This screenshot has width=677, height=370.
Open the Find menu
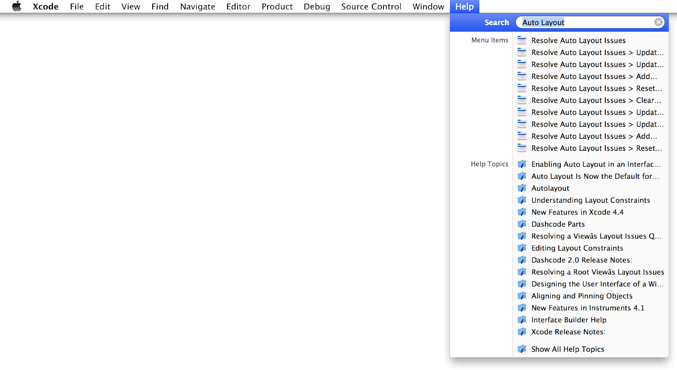[160, 6]
